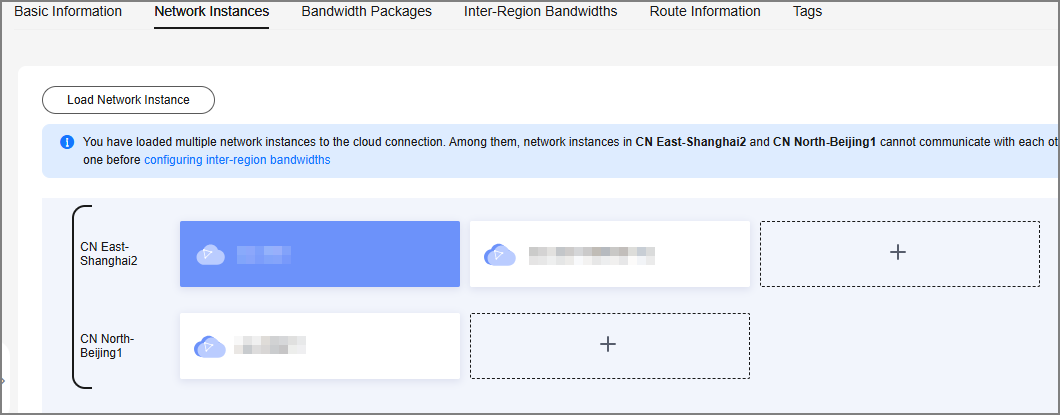
Task: Click the cloud icon in the white Shanghai2 card
Action: click(x=500, y=255)
